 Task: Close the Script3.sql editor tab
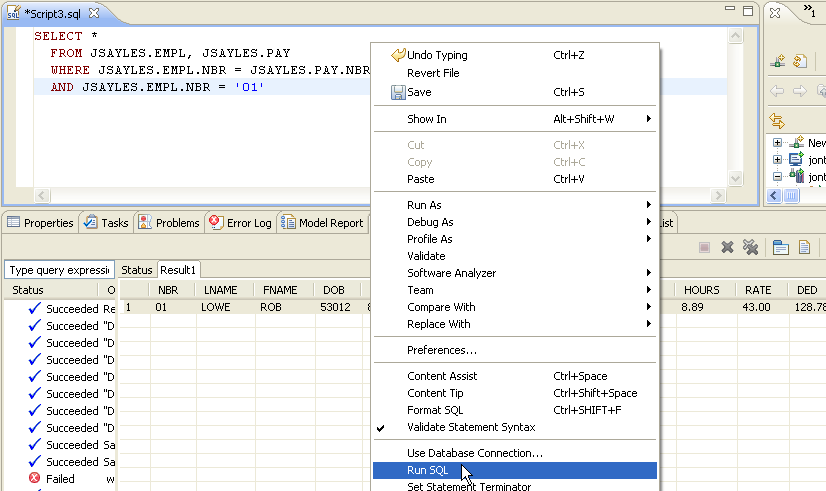94,13
